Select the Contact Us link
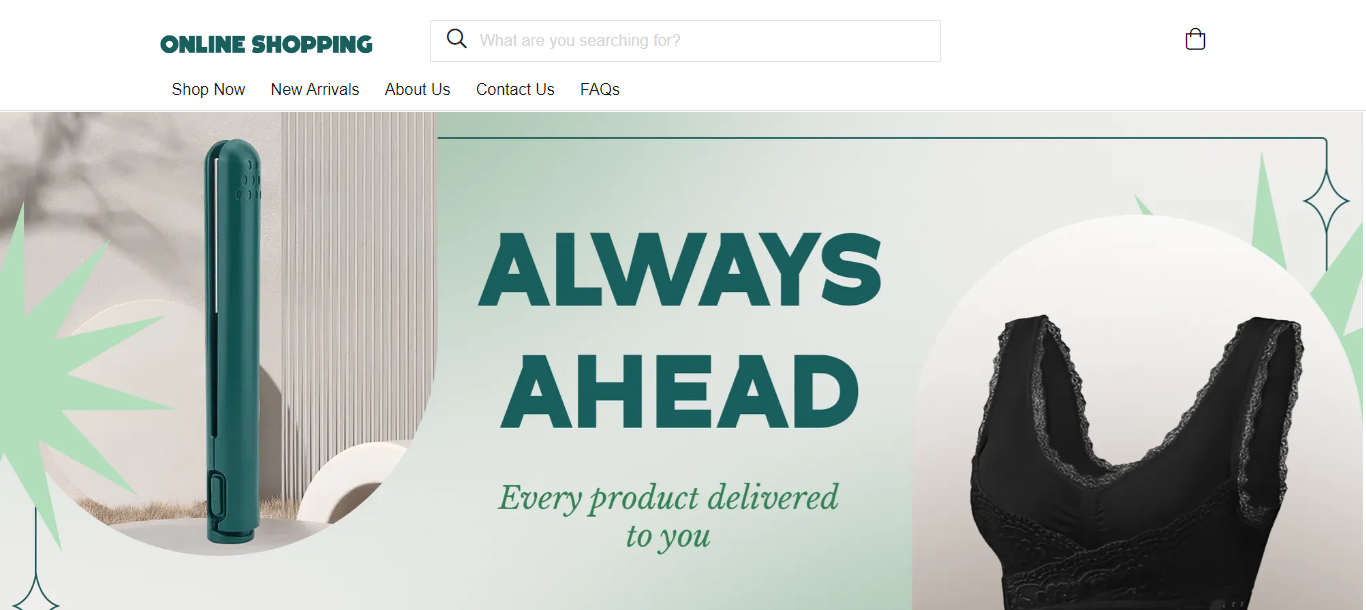Screen dimensions: 1366x610 coord(515,89)
